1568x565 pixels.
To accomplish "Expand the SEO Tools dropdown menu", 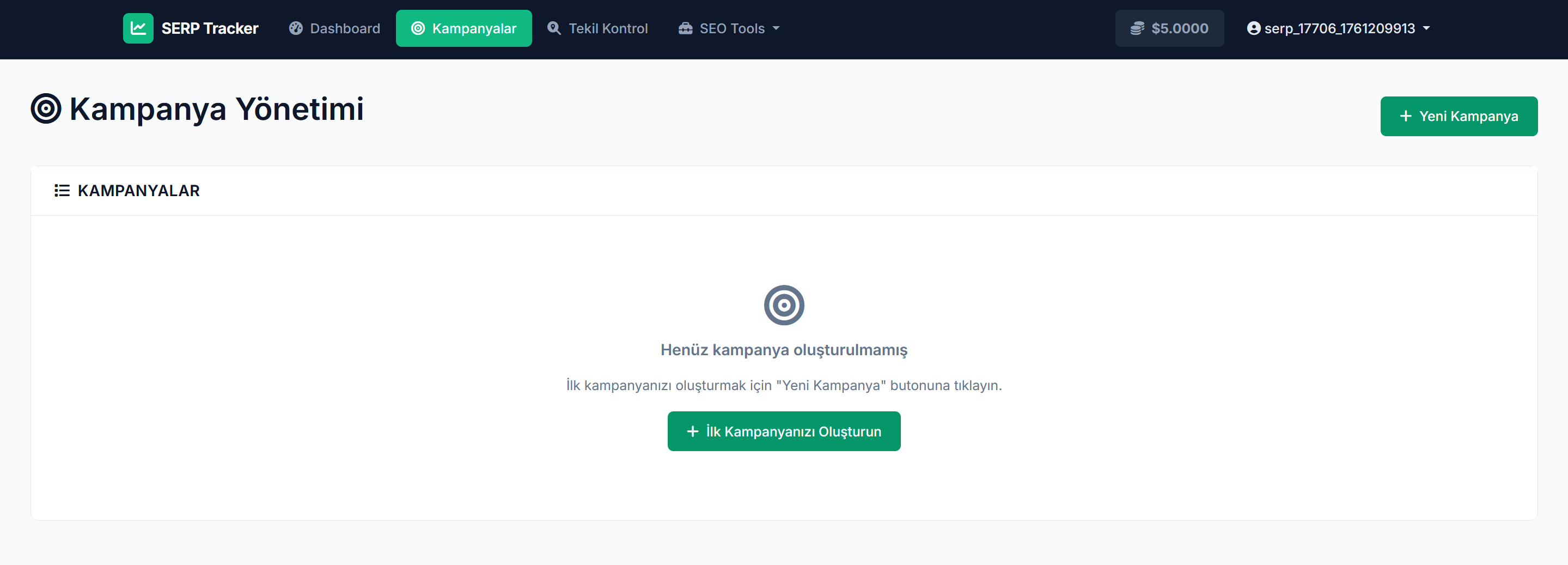I will (x=729, y=29).
